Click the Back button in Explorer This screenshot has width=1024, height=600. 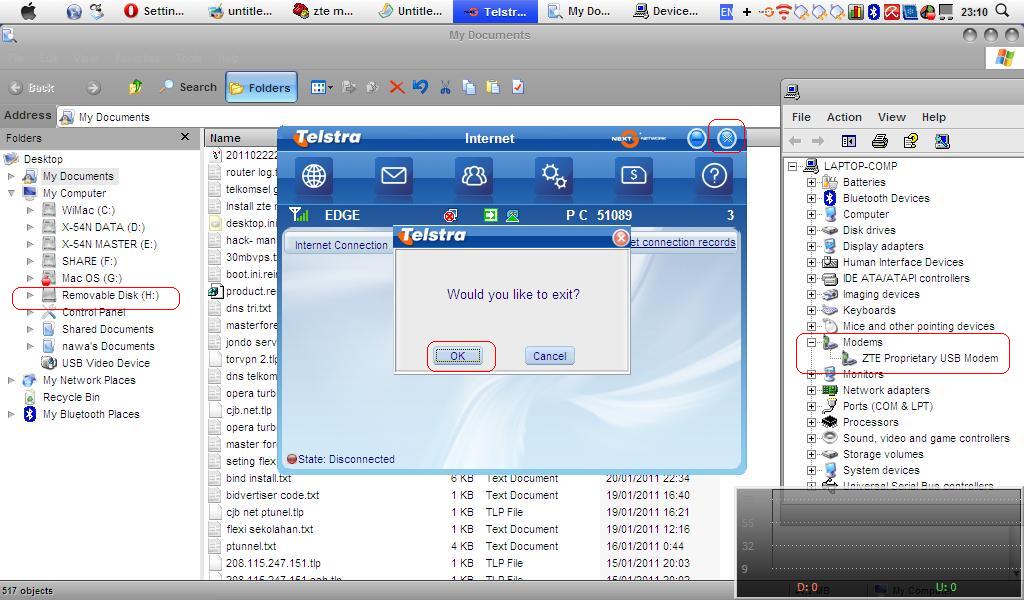31,87
